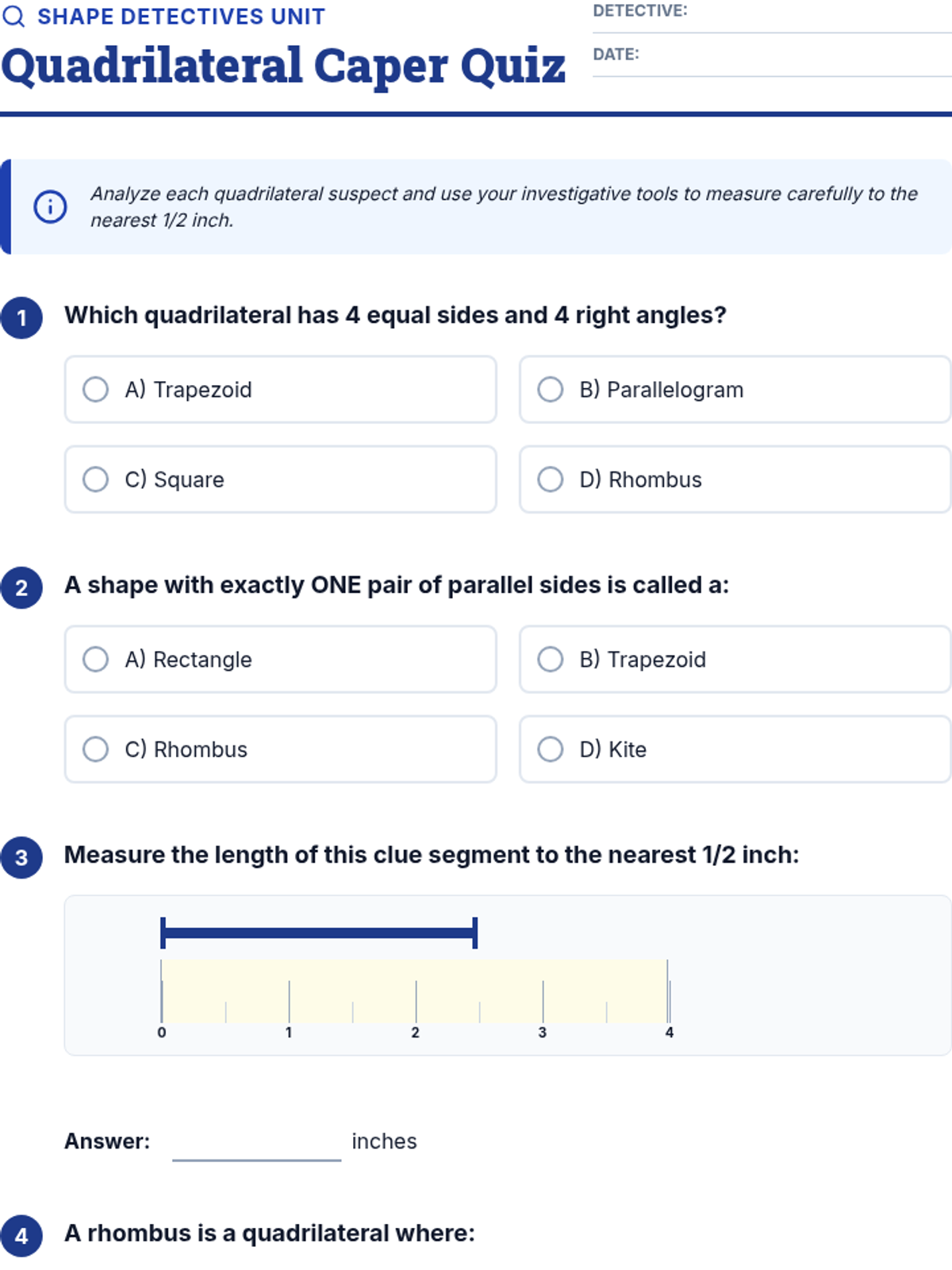
Task: Select A) Trapezoid for question 1
Action: (x=96, y=390)
